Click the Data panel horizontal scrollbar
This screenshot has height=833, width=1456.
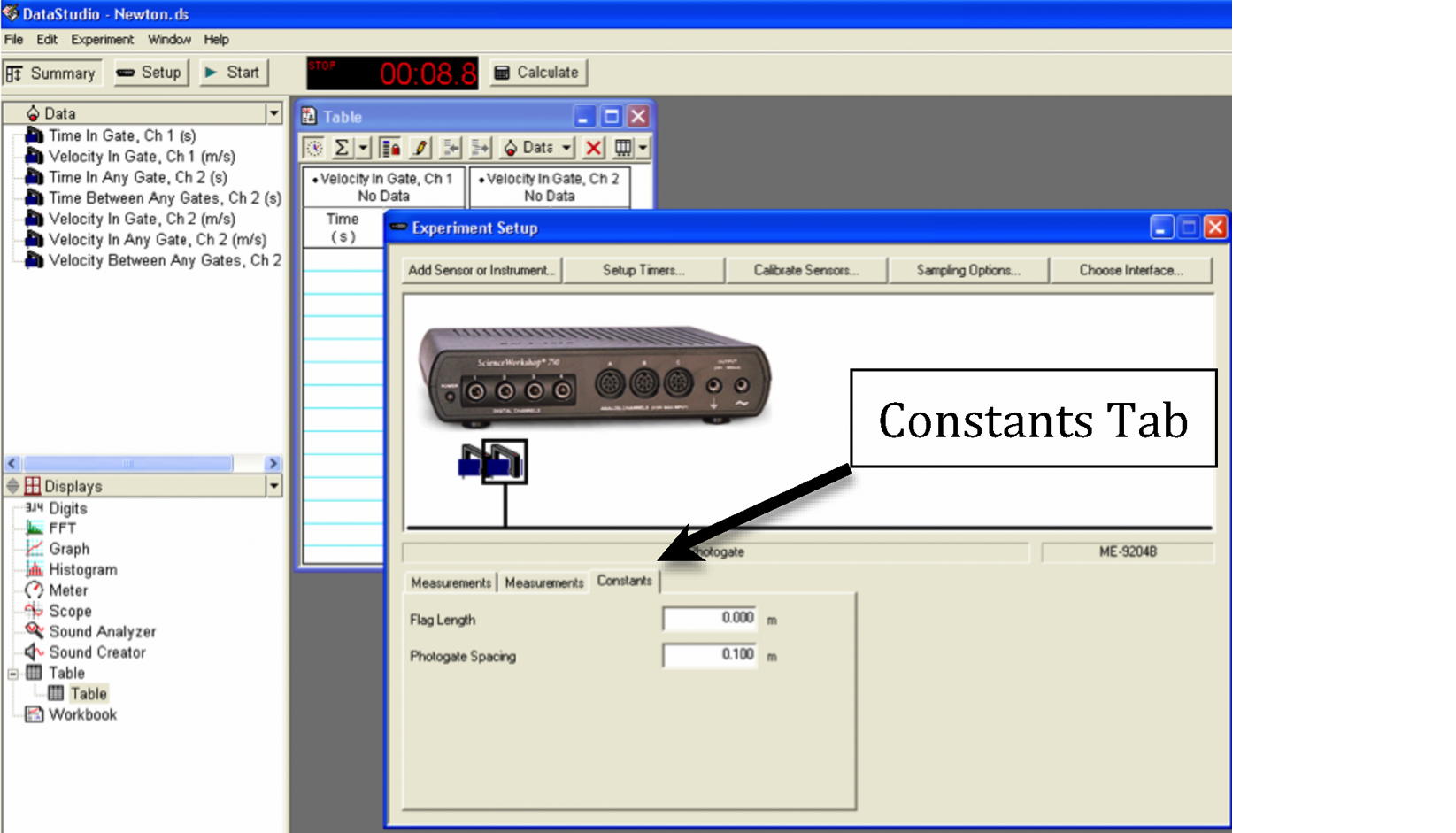(x=128, y=463)
